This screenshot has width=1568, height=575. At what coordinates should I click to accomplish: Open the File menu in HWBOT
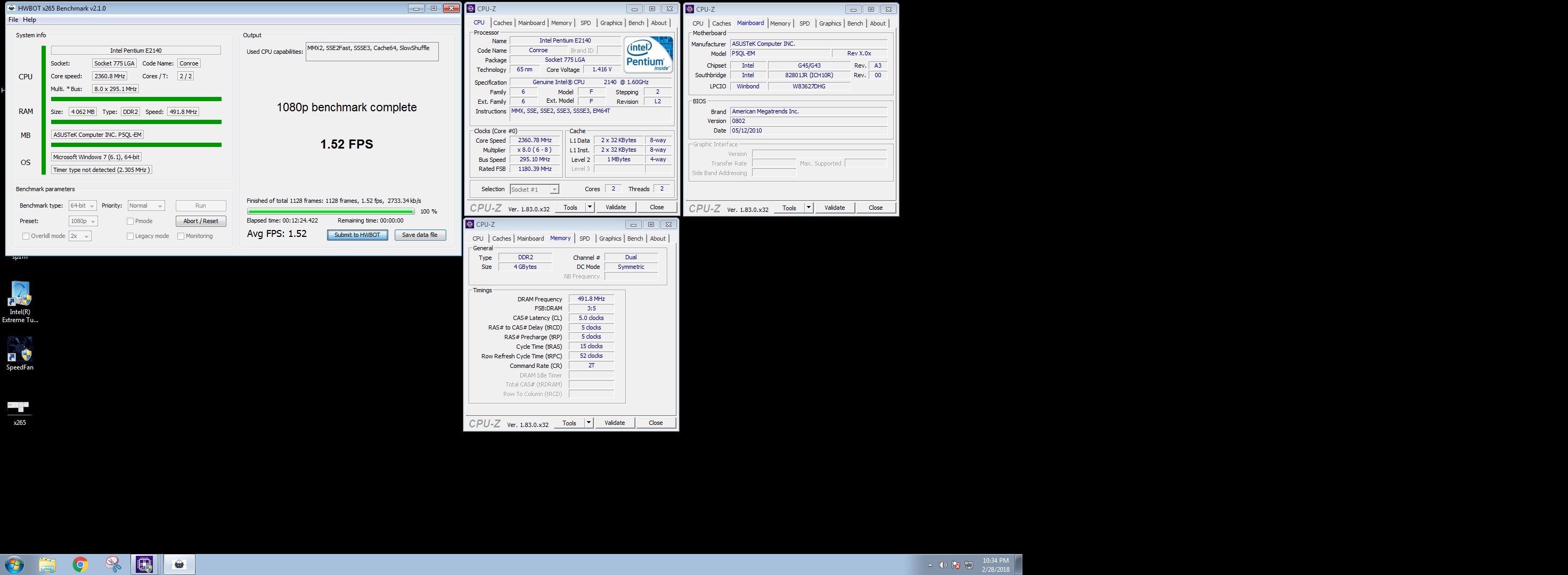13,20
